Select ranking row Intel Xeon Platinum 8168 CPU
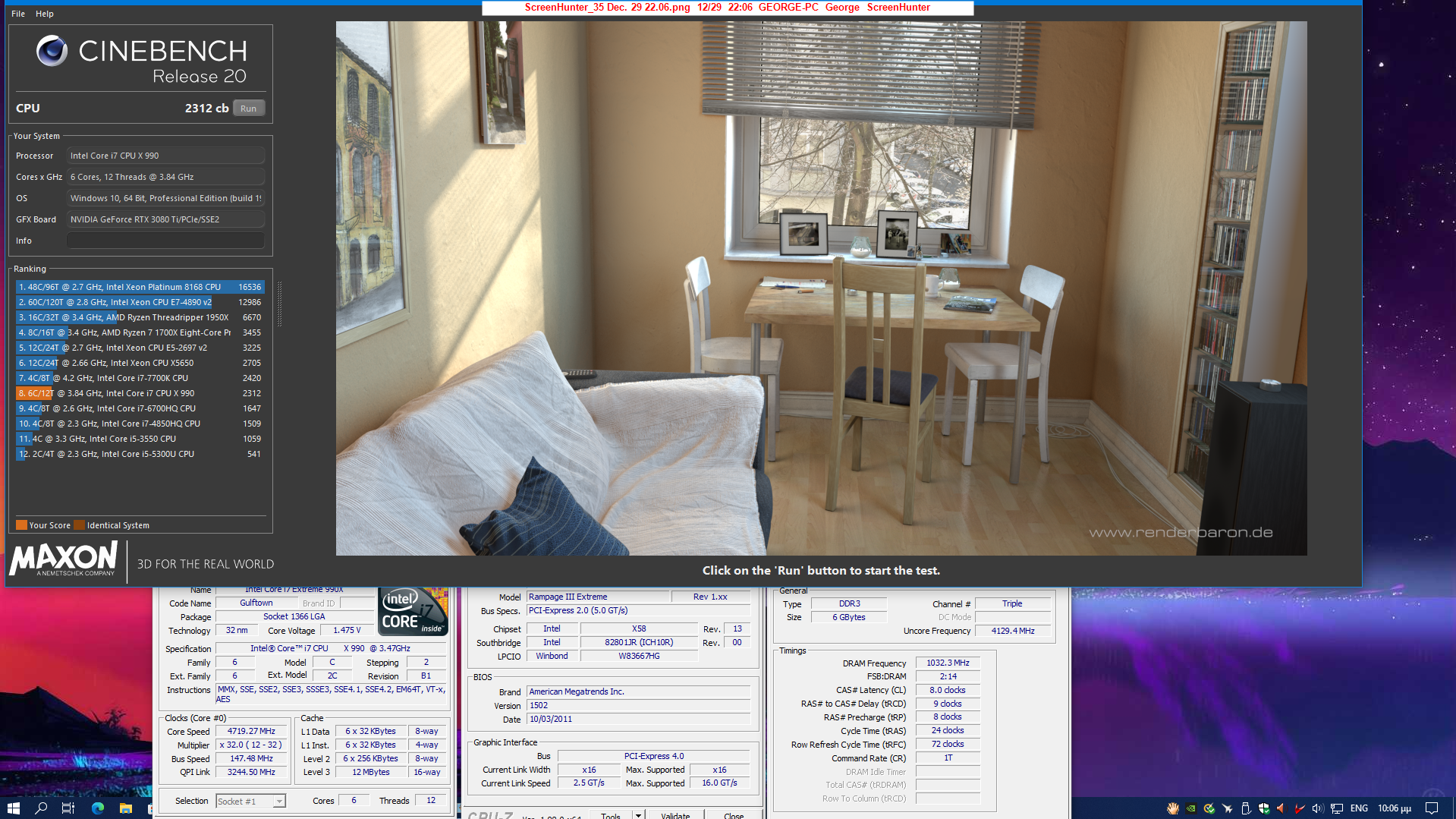 coord(140,287)
